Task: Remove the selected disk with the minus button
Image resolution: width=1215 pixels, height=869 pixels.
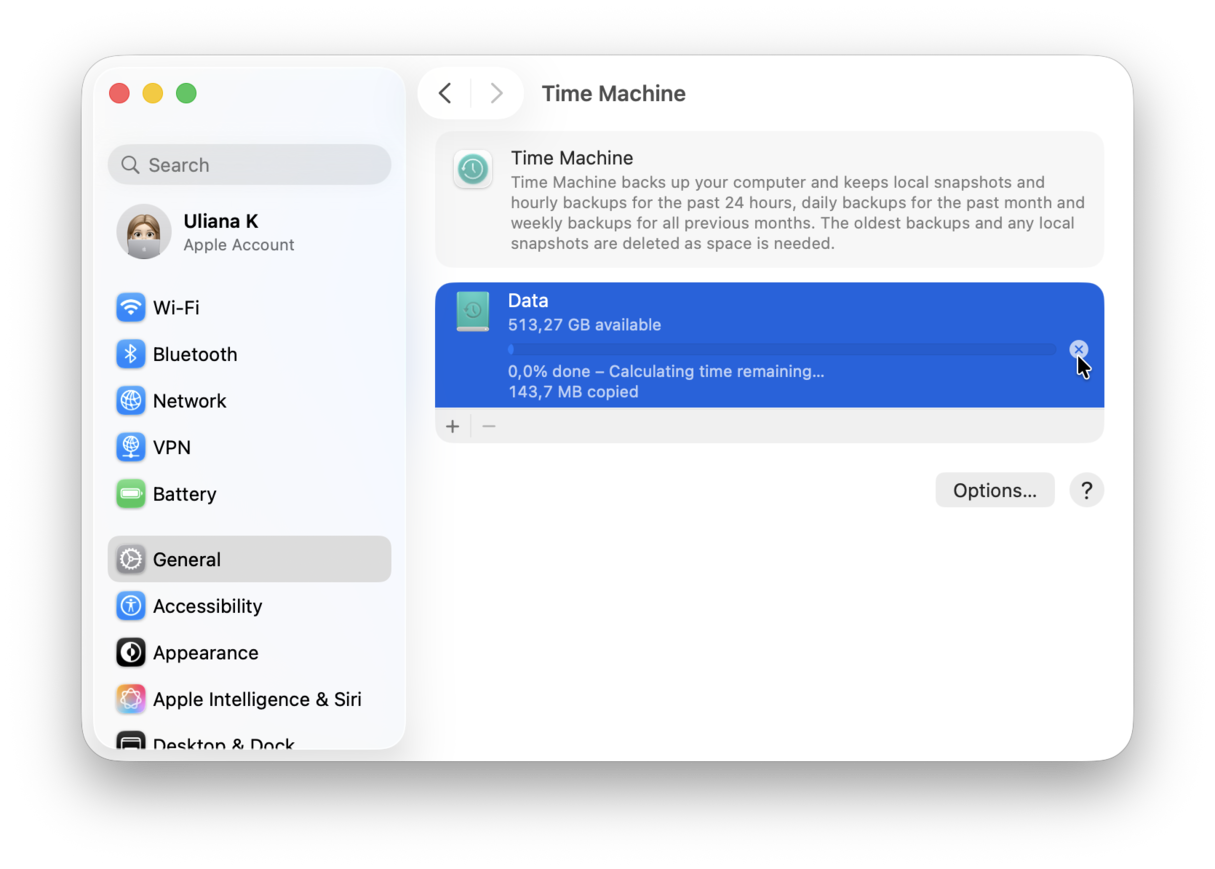Action: (488, 425)
